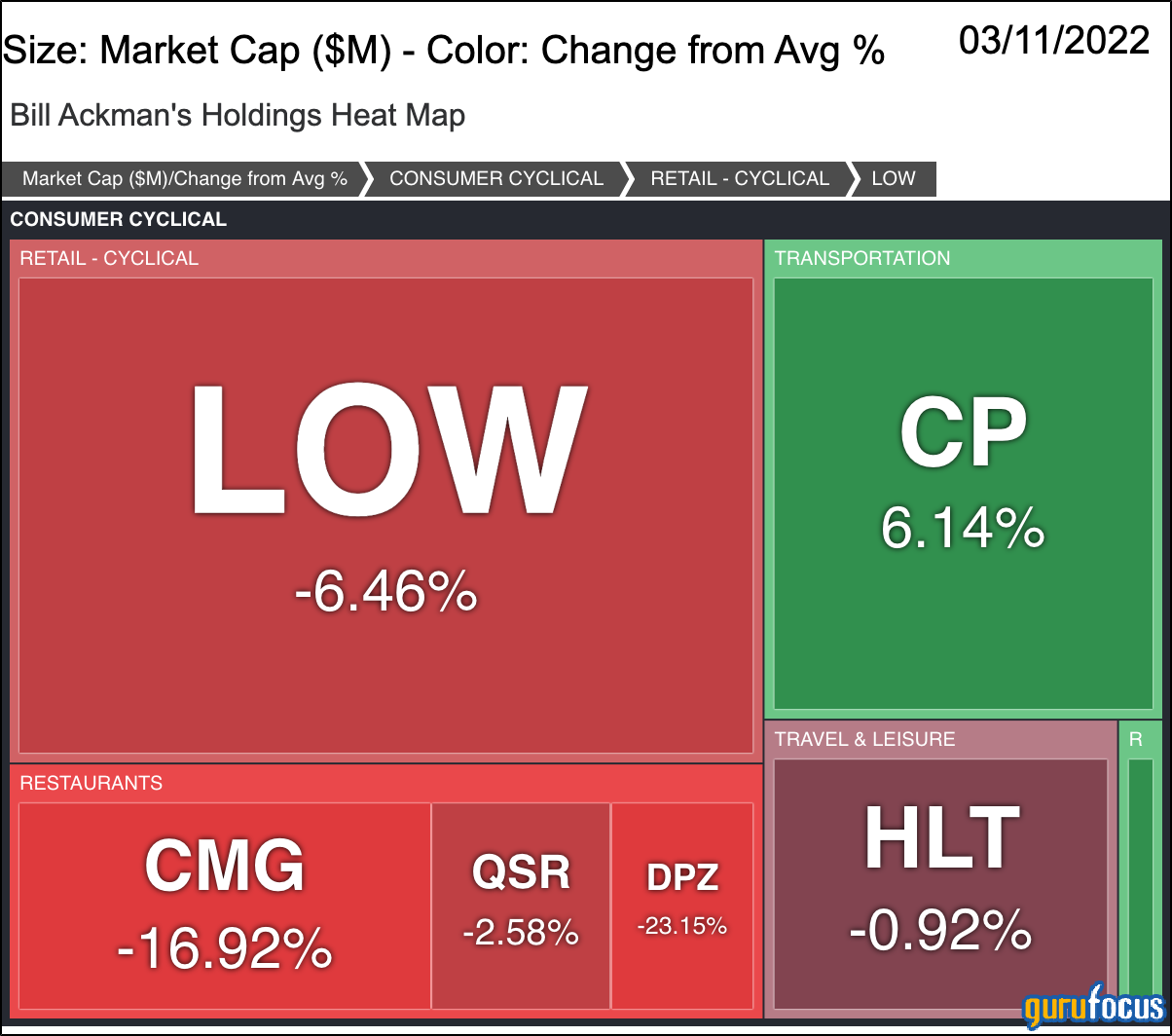Viewport: 1172px width, 1036px height.
Task: Open the gurufocus logo link
Action: tap(1094, 1007)
